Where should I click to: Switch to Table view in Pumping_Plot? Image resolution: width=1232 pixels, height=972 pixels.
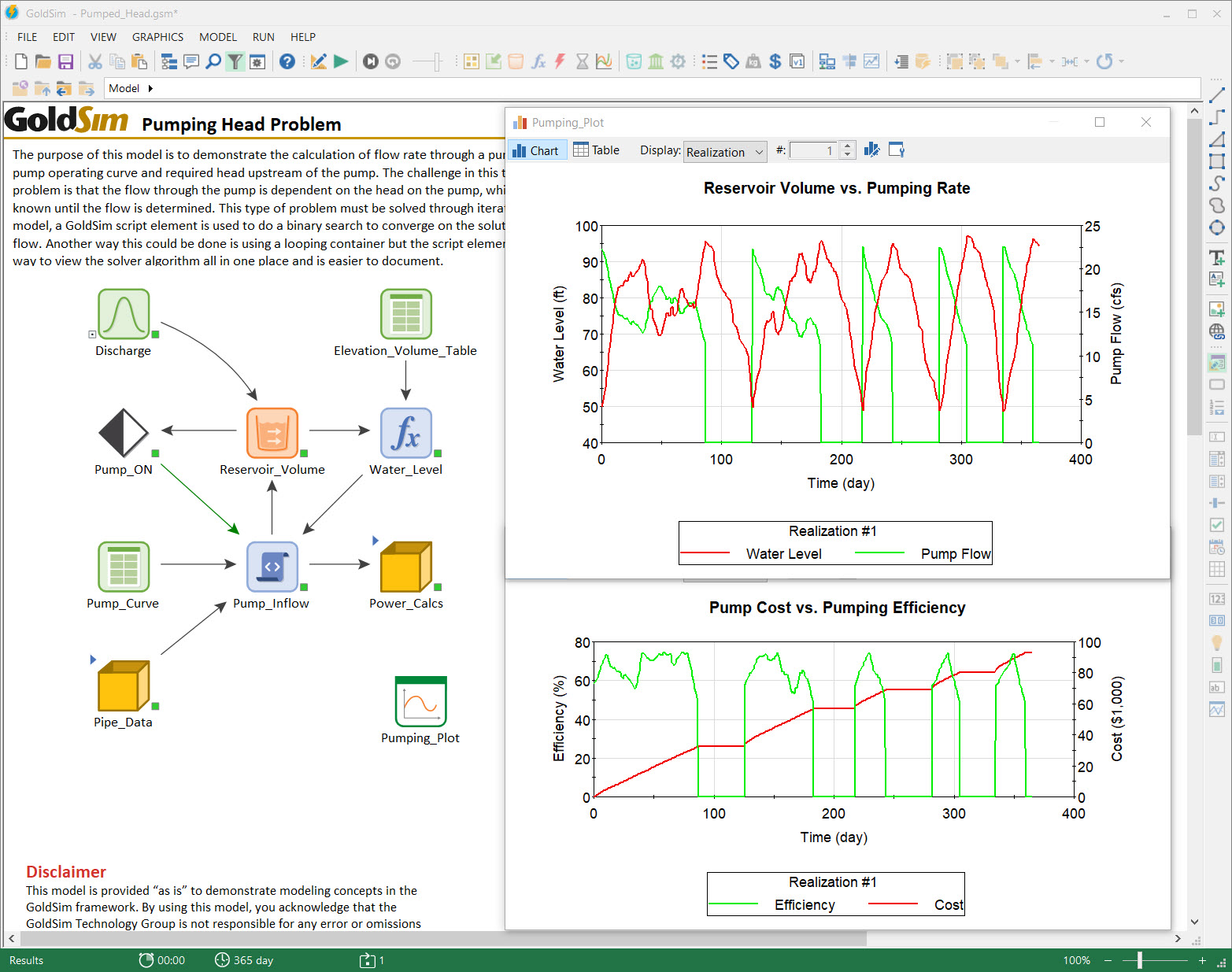pyautogui.click(x=597, y=150)
